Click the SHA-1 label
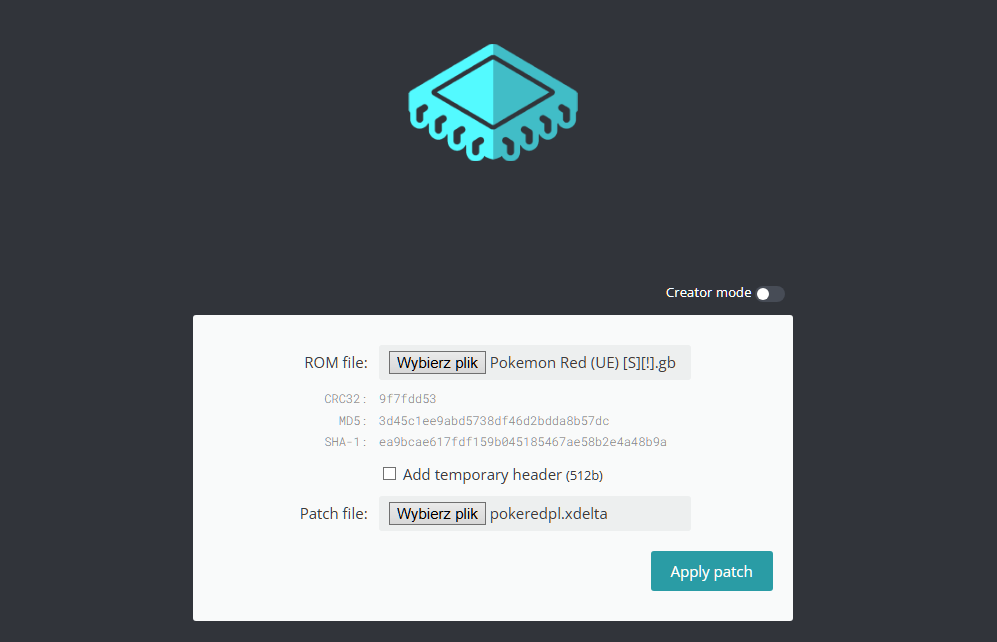997x642 pixels. tap(345, 442)
